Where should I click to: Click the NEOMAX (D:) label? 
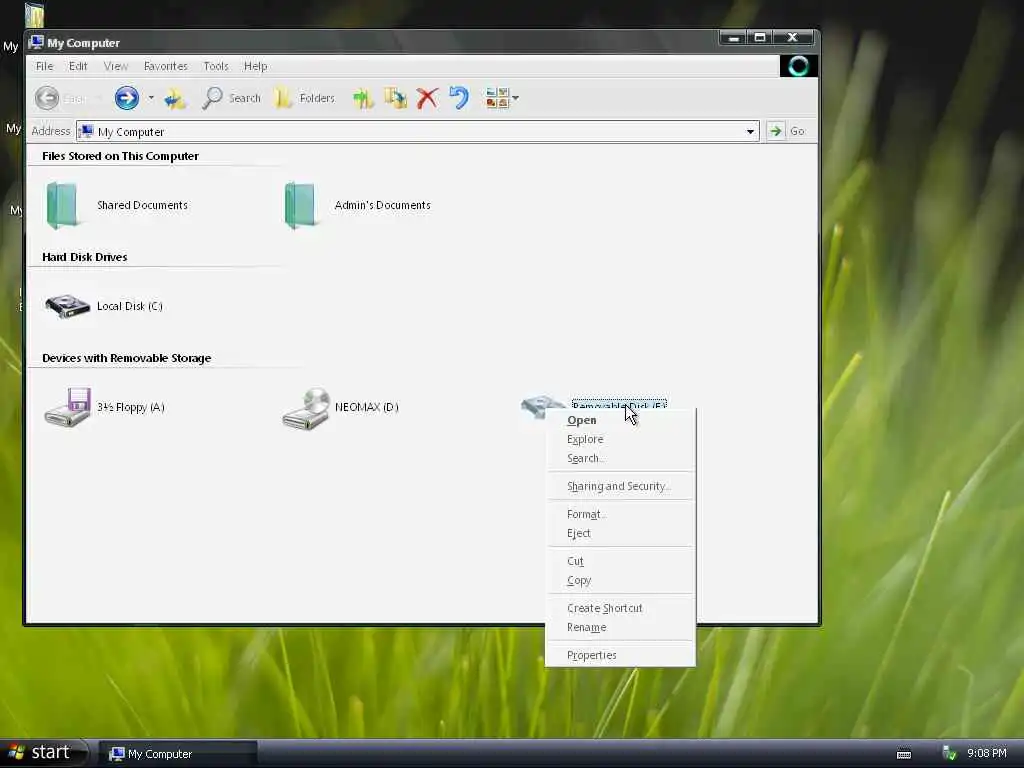pos(367,407)
